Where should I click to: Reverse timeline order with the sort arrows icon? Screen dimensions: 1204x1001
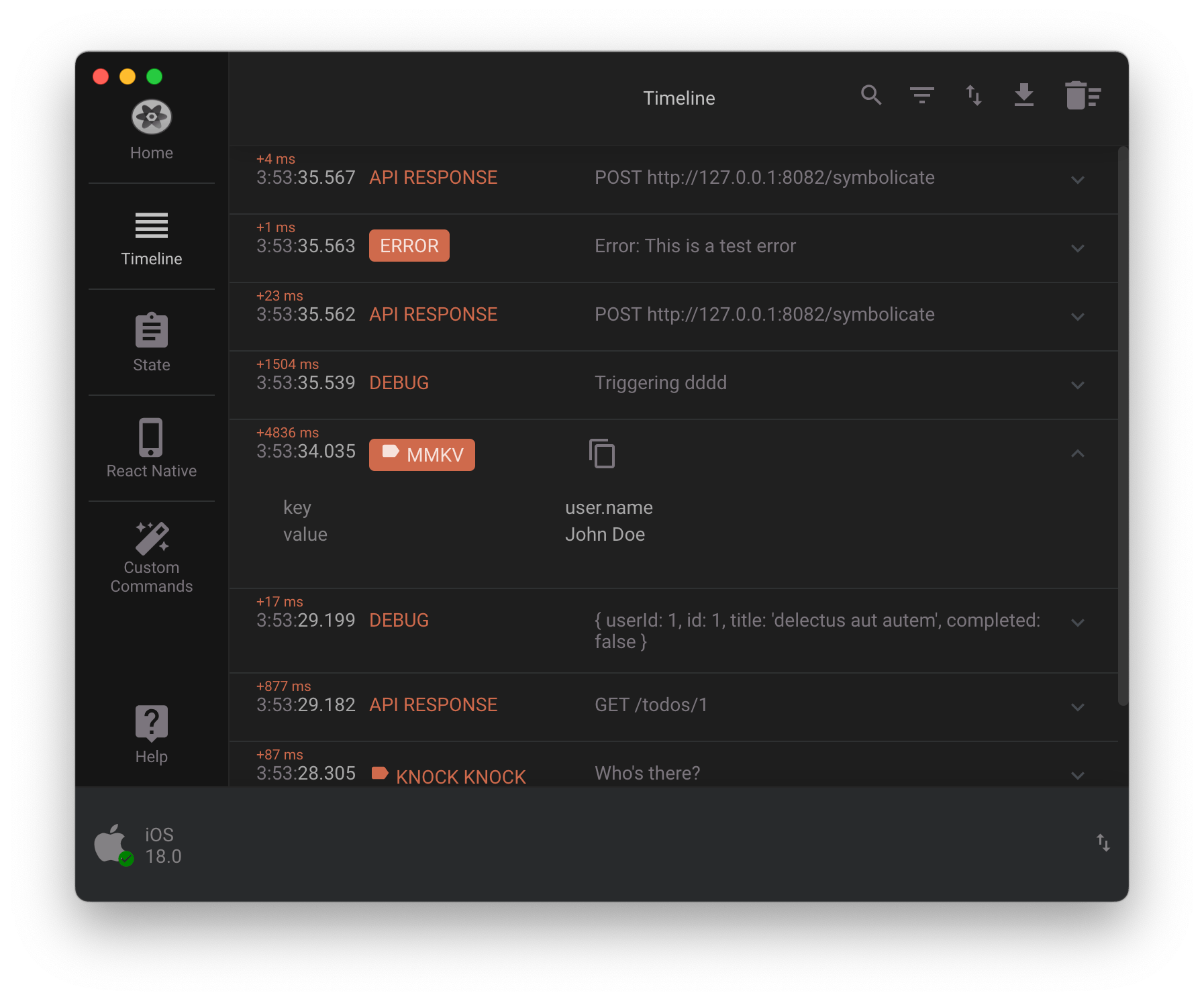973,95
